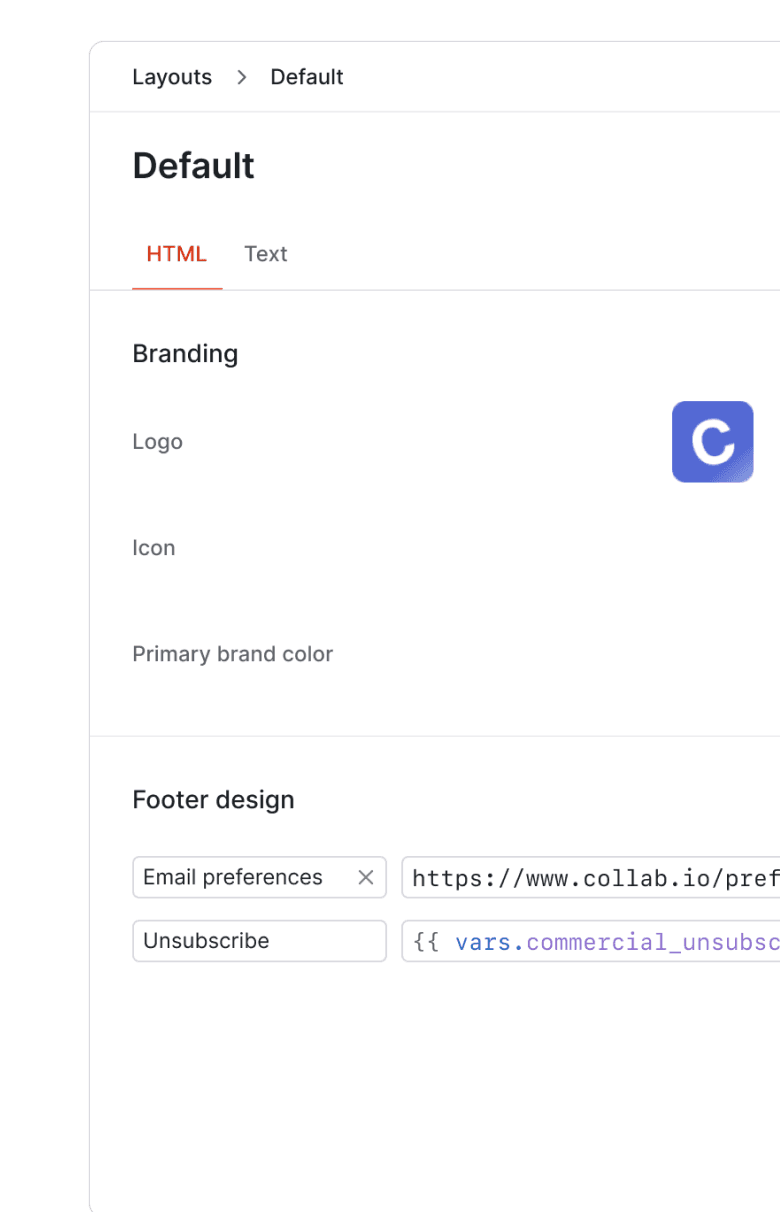Viewport: 780px width, 1212px height.
Task: Click the Logo field label
Action: (x=157, y=442)
